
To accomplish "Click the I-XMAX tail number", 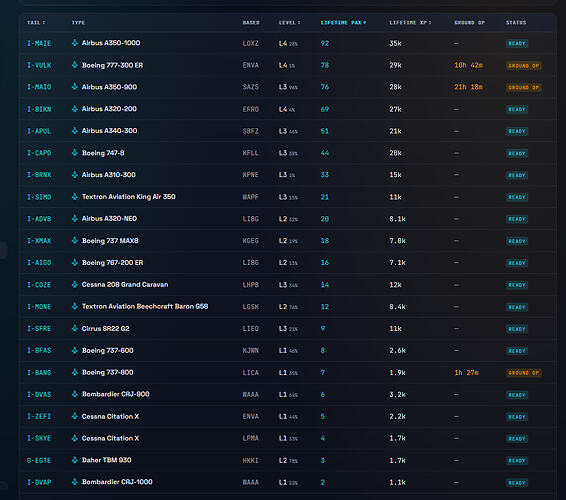I will (x=39, y=241).
